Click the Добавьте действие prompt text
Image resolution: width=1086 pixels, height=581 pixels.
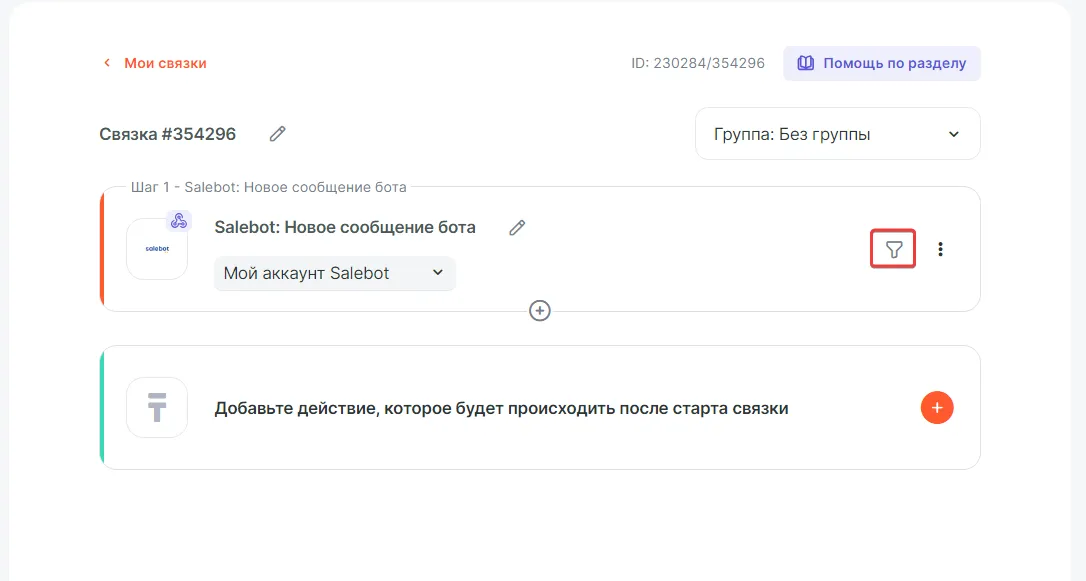501,408
